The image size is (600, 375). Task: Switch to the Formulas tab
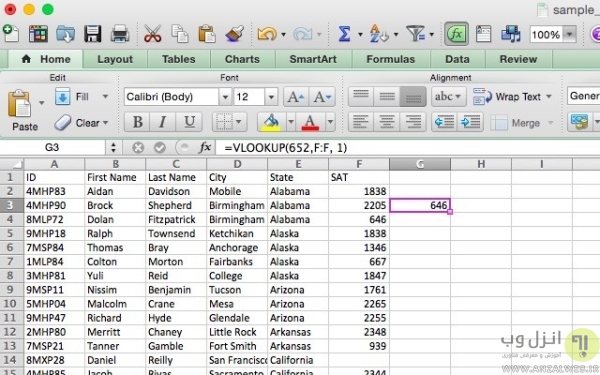click(391, 59)
